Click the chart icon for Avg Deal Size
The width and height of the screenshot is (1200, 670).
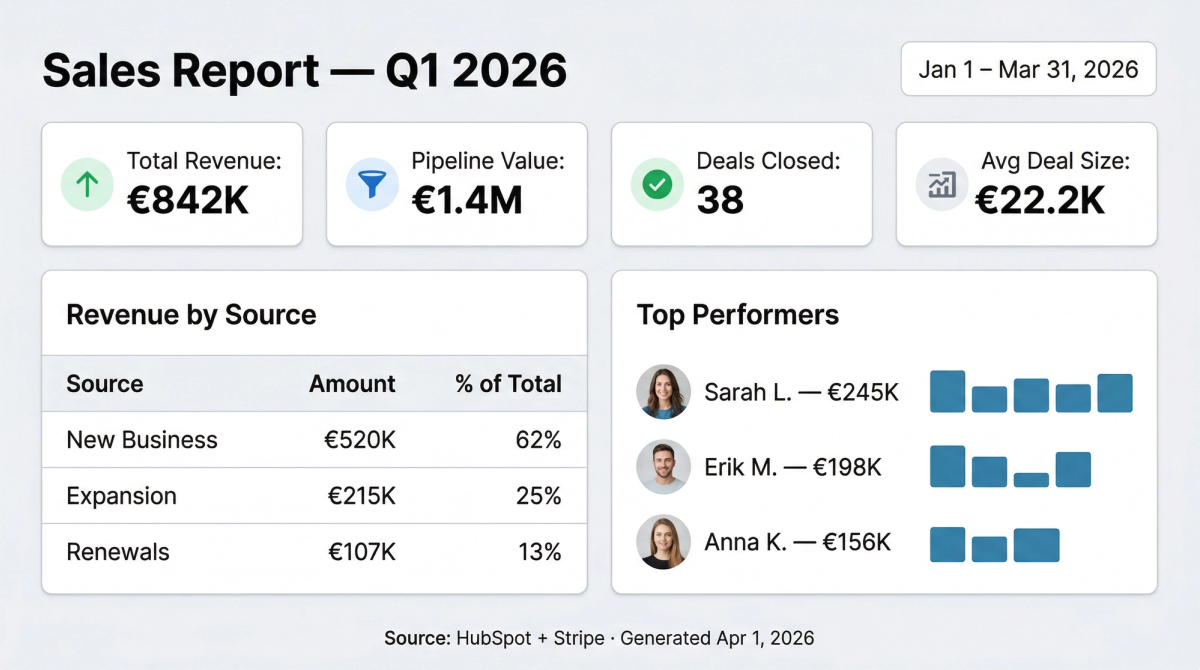point(942,185)
